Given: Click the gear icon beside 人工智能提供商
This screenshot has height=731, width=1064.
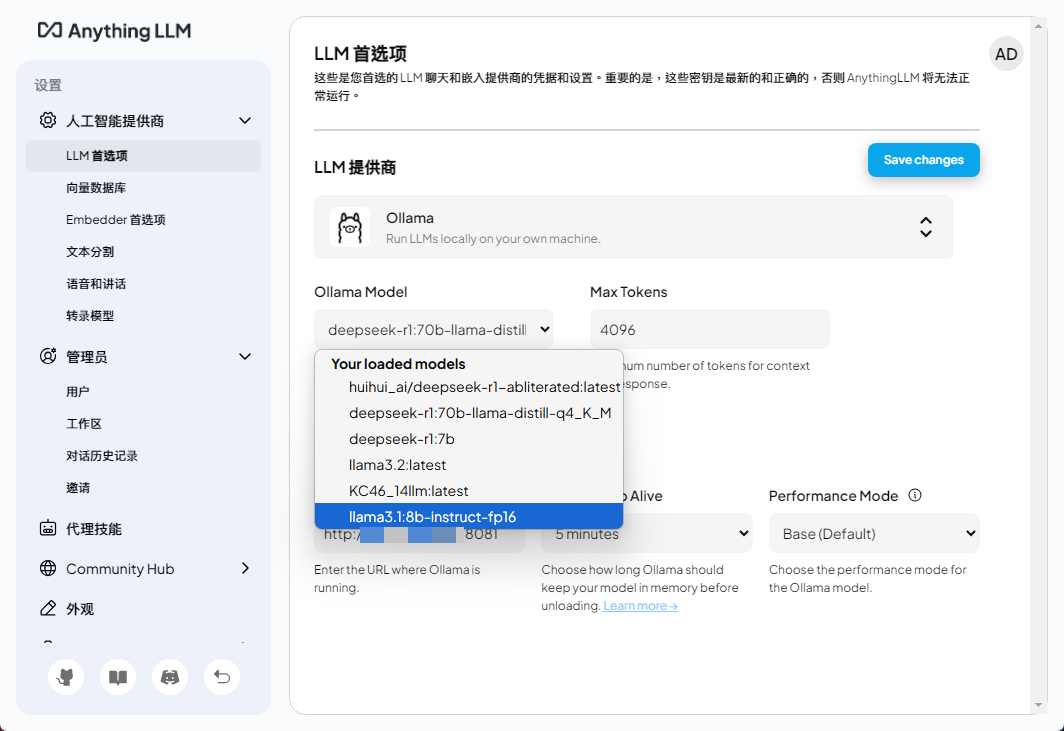Looking at the screenshot, I should pos(48,120).
